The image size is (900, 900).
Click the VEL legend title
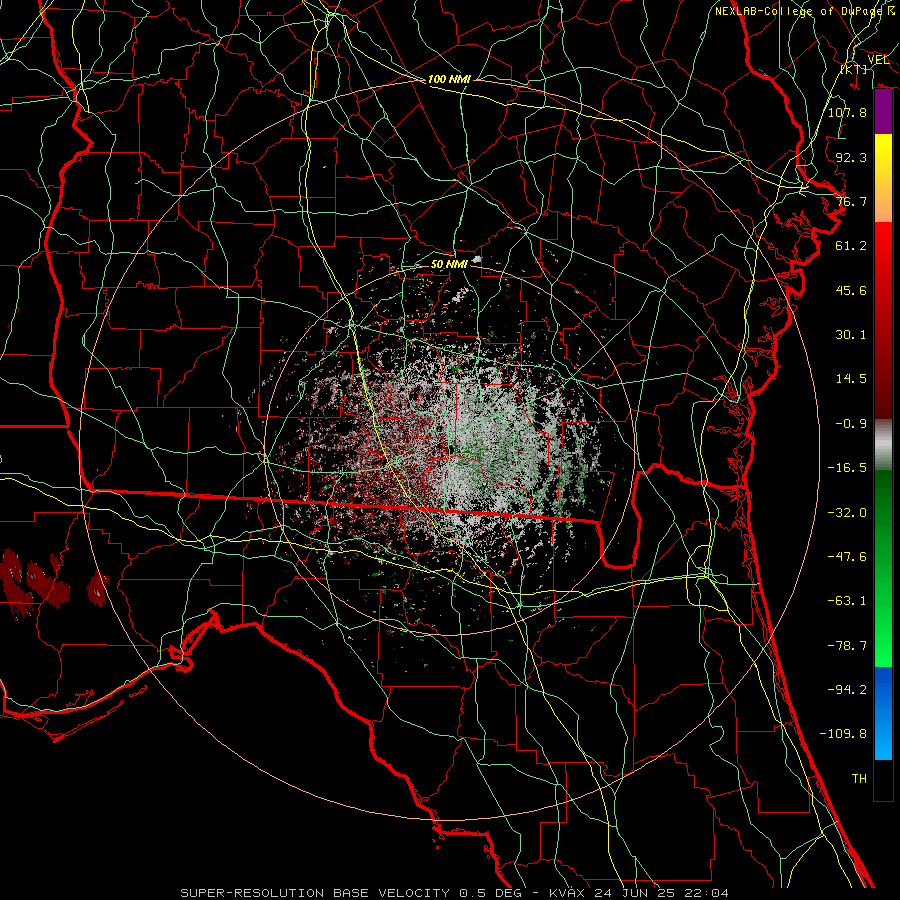(878, 60)
